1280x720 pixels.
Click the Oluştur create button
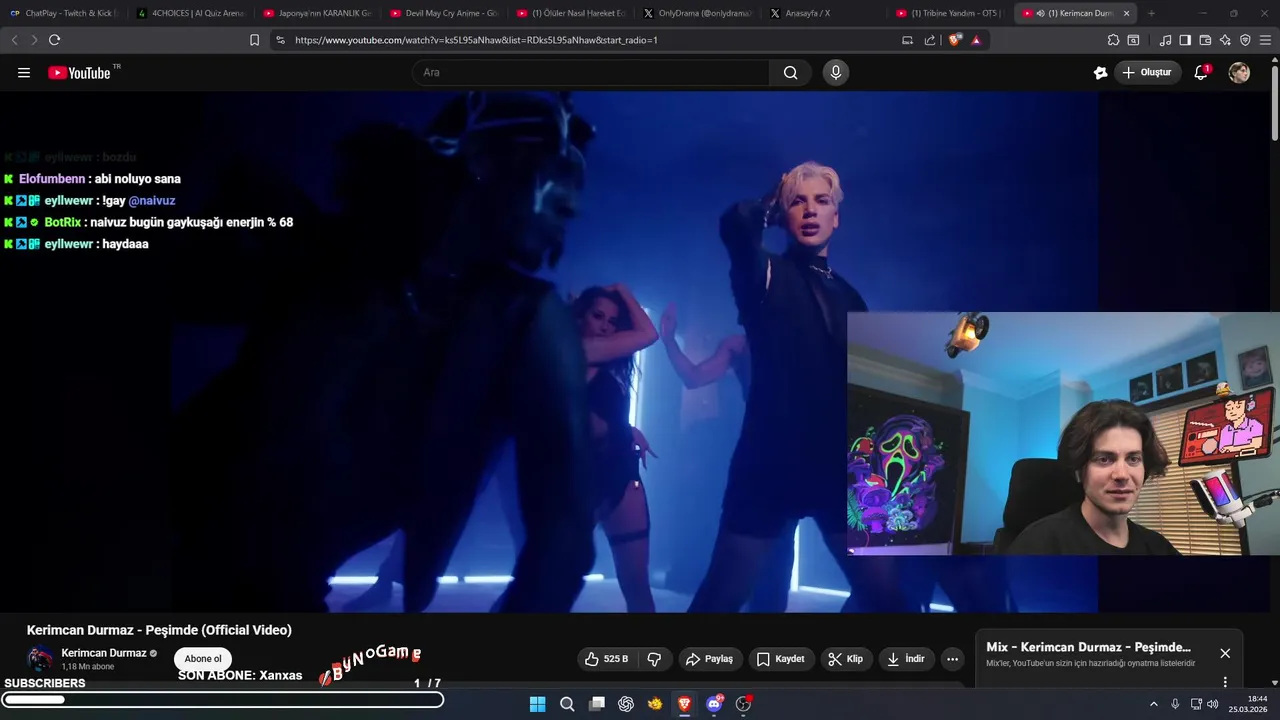click(x=1148, y=72)
